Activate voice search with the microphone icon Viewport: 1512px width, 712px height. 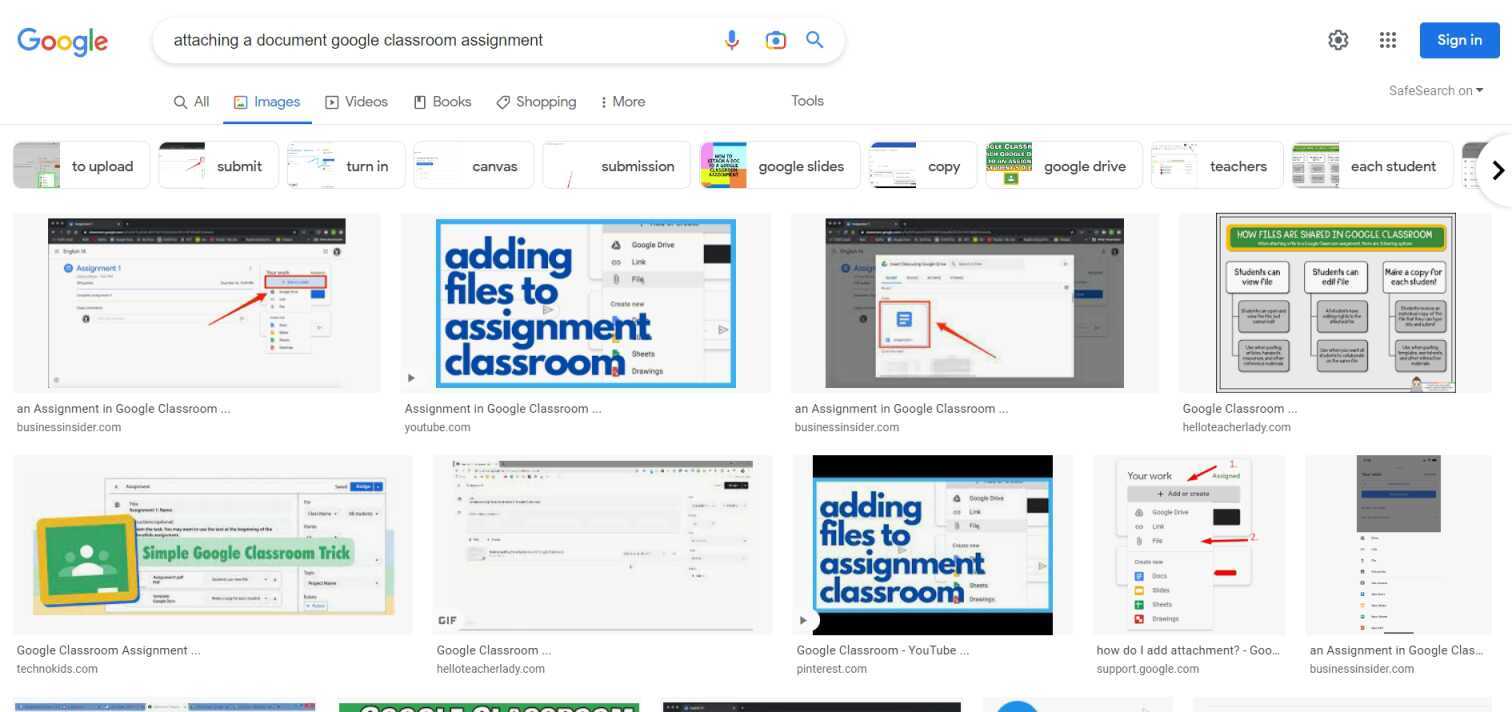(731, 40)
